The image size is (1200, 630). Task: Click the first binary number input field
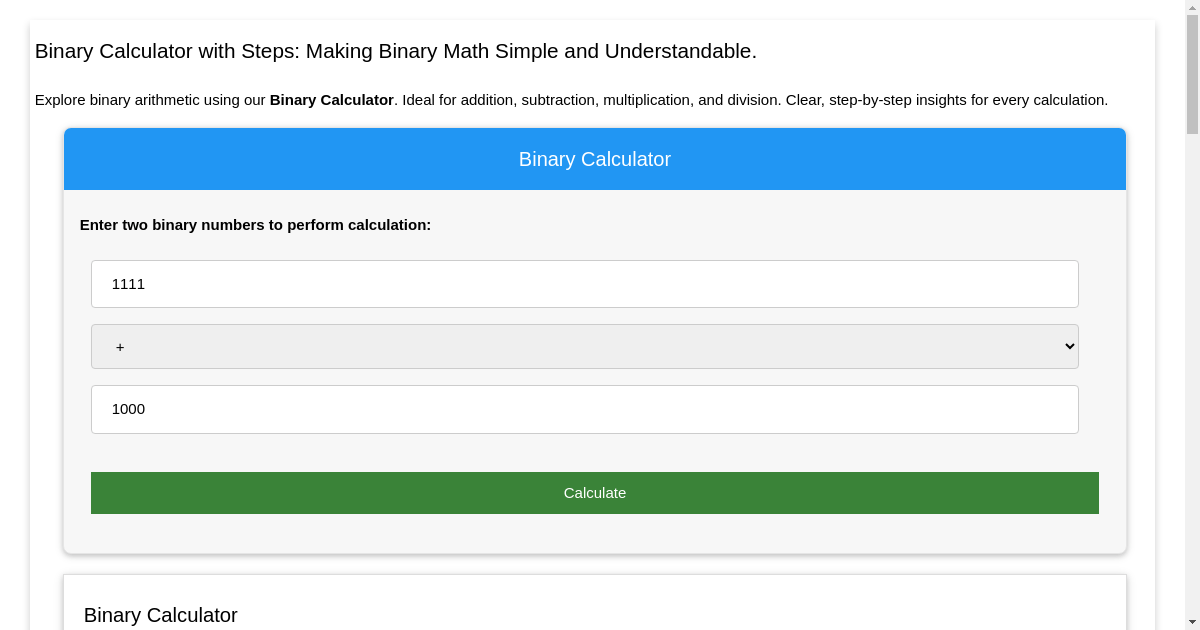[x=585, y=284]
